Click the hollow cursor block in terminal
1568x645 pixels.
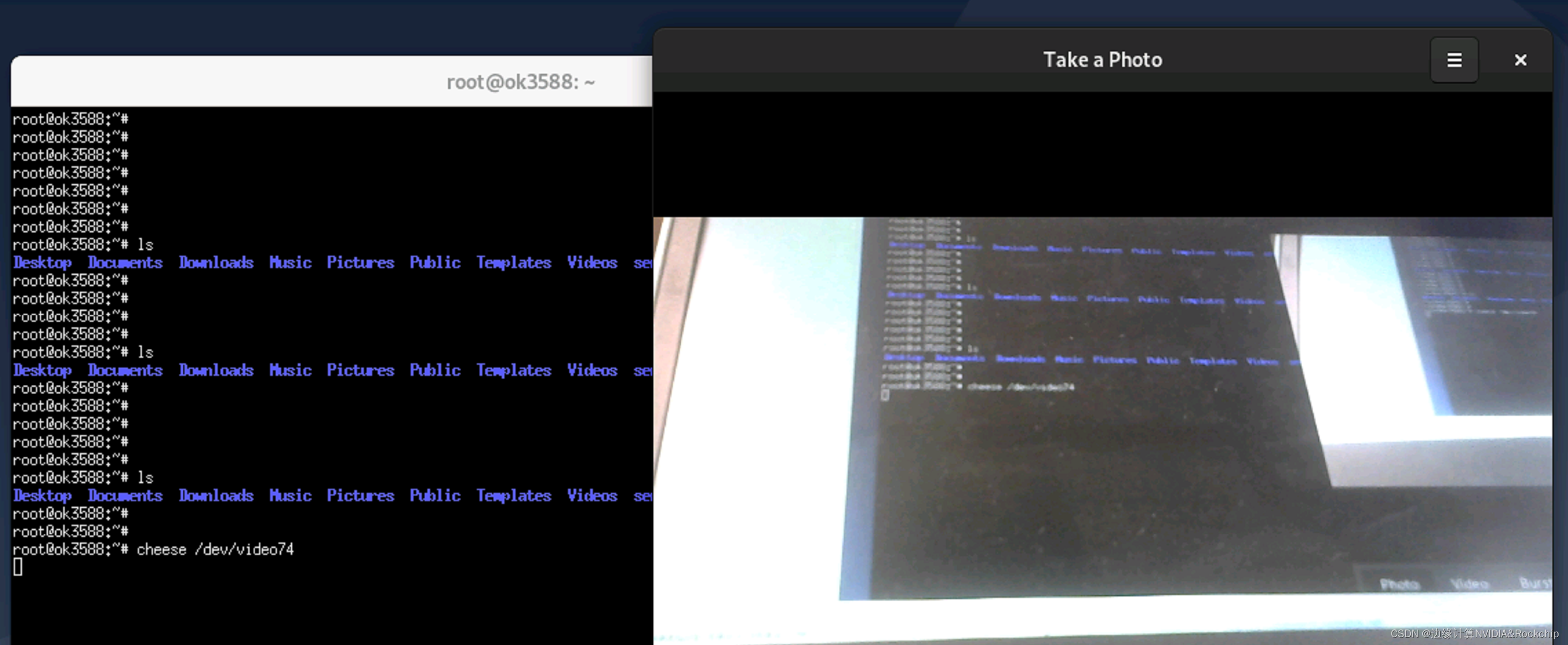coord(18,567)
